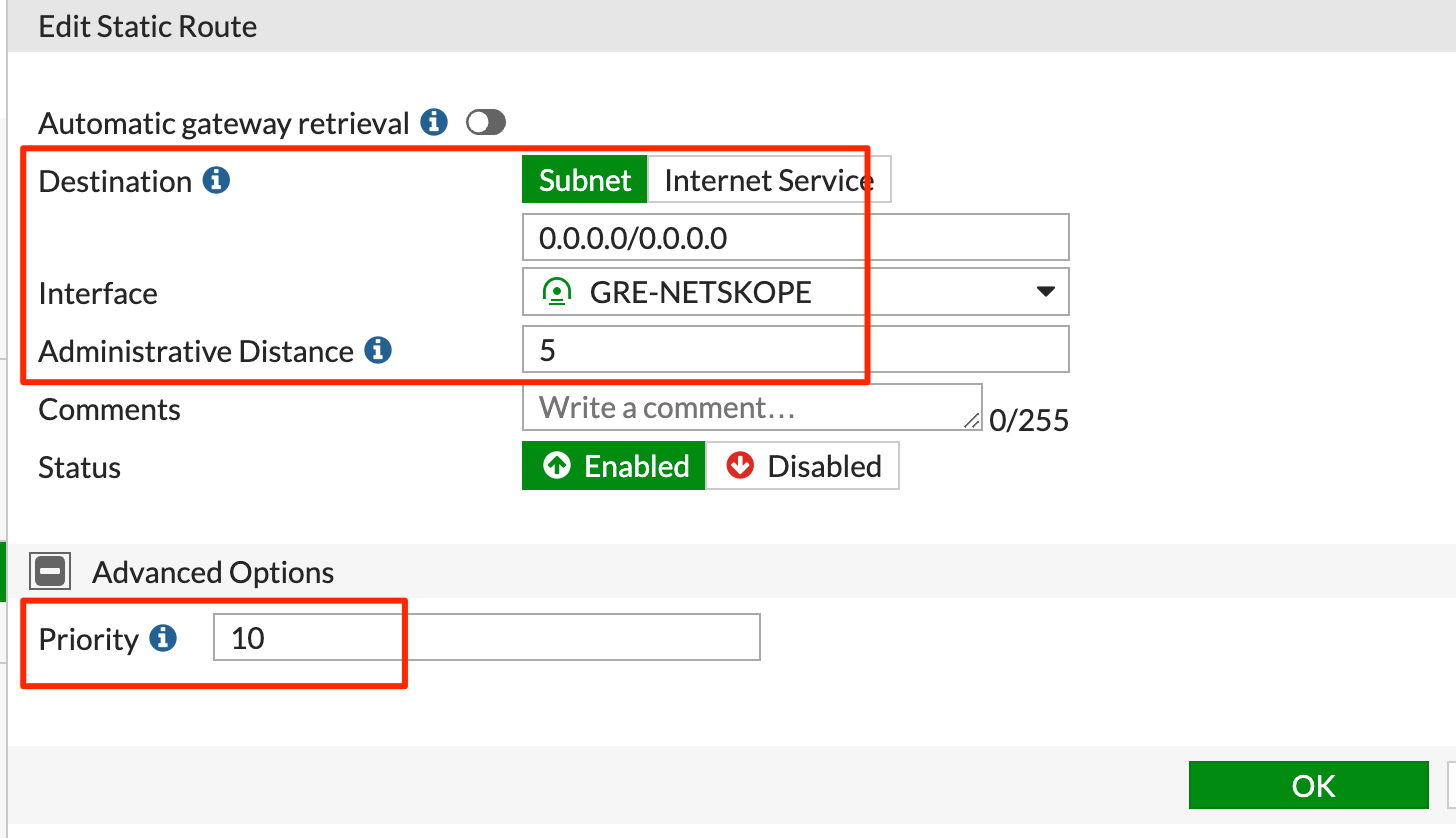This screenshot has width=1456, height=838.
Task: Click the Priority info icon
Action: click(x=161, y=638)
